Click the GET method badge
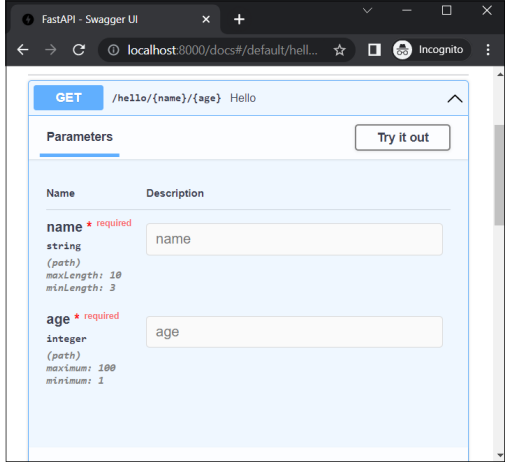 point(68,98)
